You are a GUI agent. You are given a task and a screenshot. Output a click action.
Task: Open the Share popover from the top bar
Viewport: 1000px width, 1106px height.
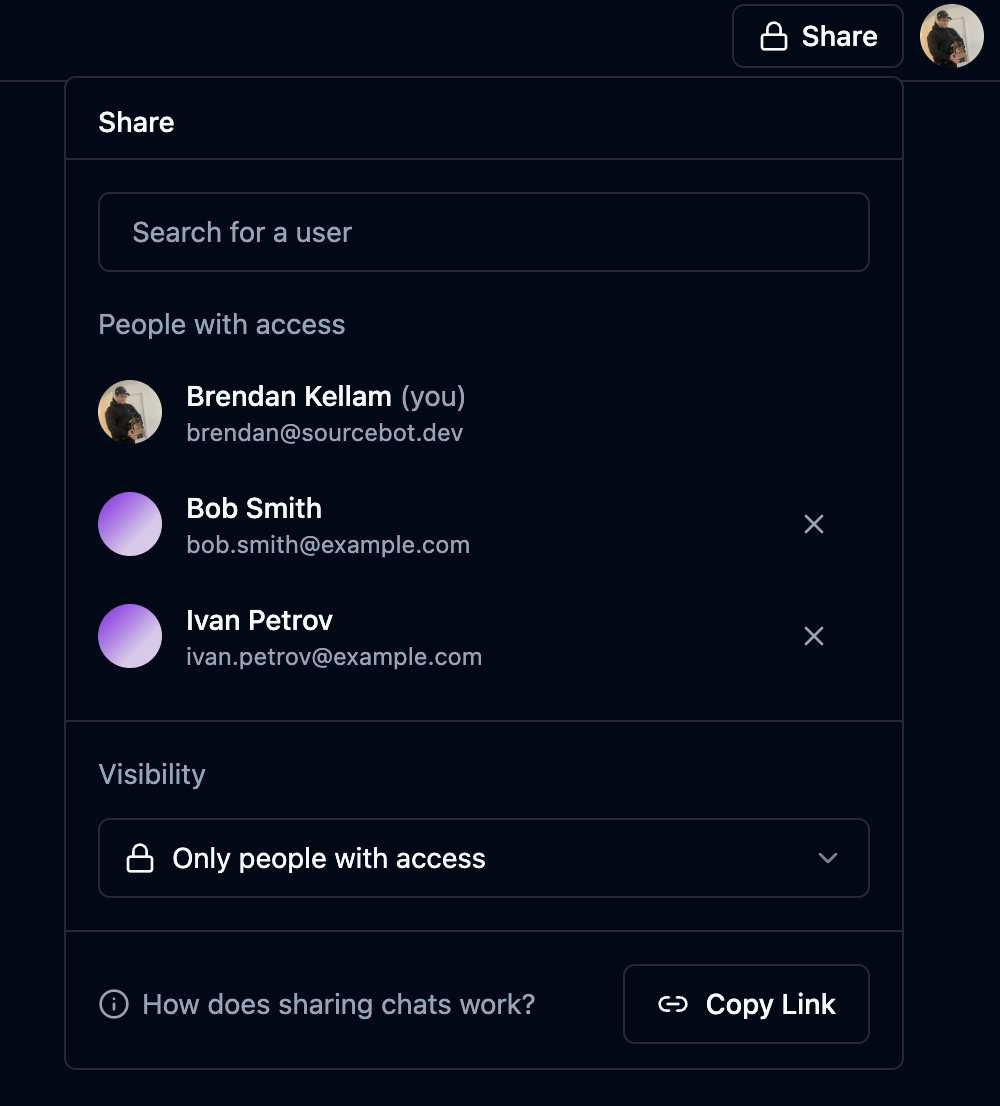817,36
